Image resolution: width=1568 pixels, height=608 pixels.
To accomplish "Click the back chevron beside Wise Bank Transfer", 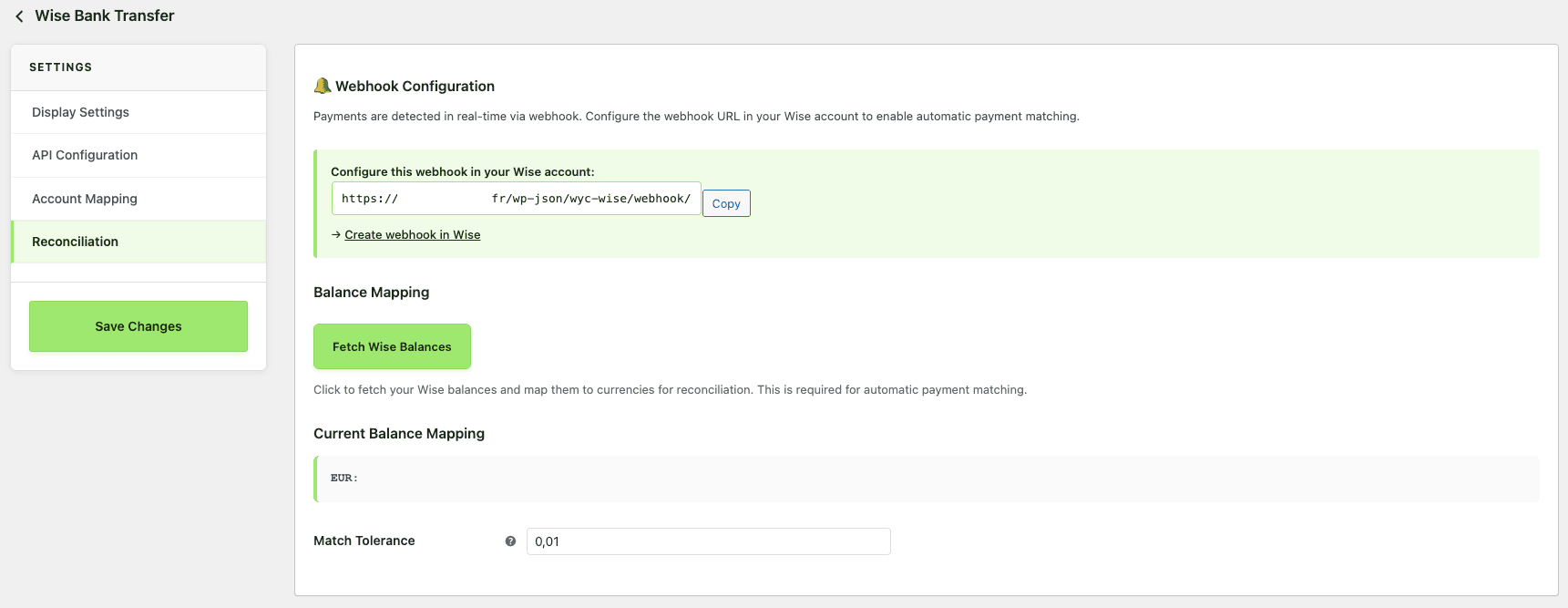I will point(19,16).
